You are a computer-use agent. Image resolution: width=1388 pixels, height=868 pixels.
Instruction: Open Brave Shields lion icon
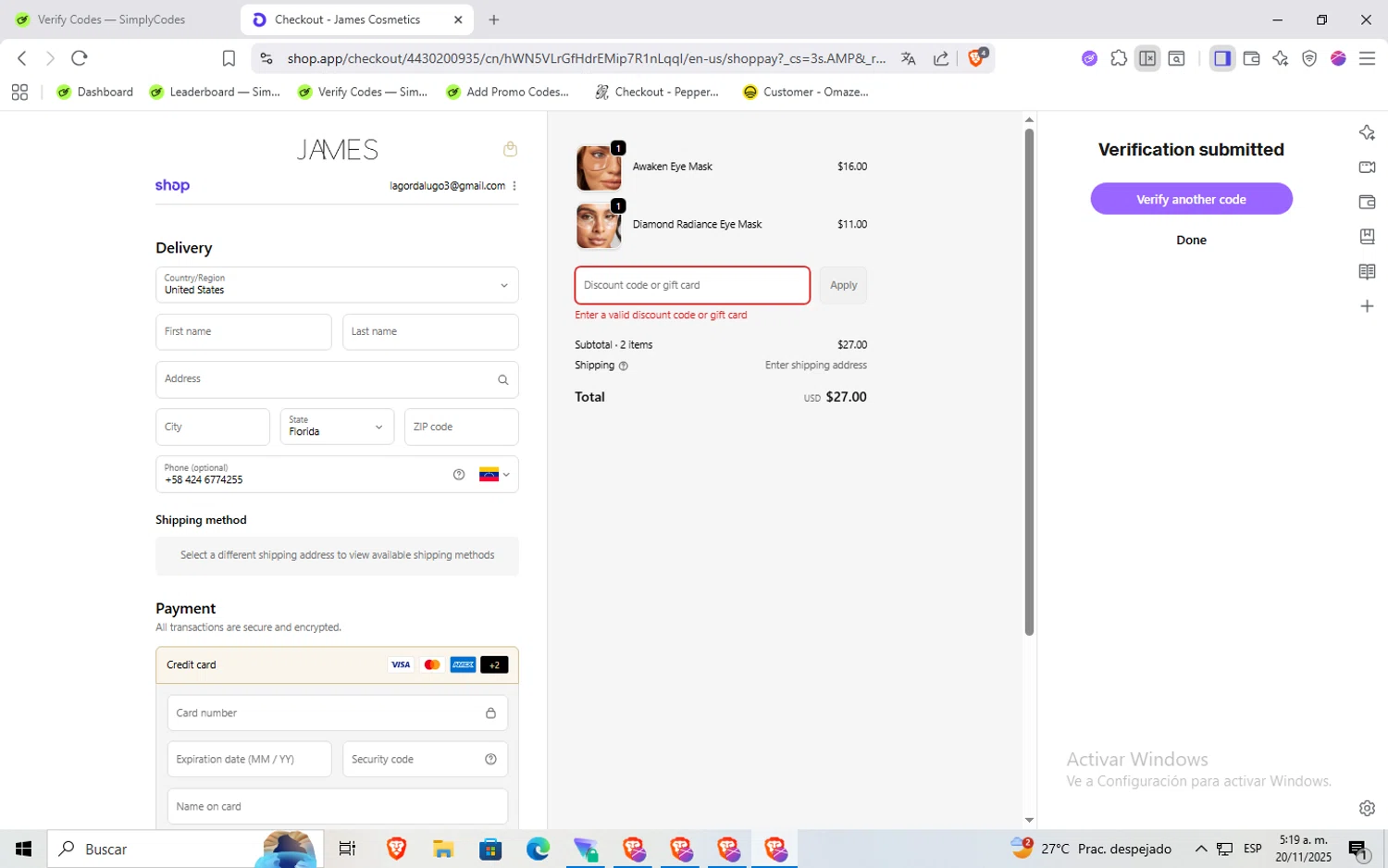pyautogui.click(x=976, y=57)
